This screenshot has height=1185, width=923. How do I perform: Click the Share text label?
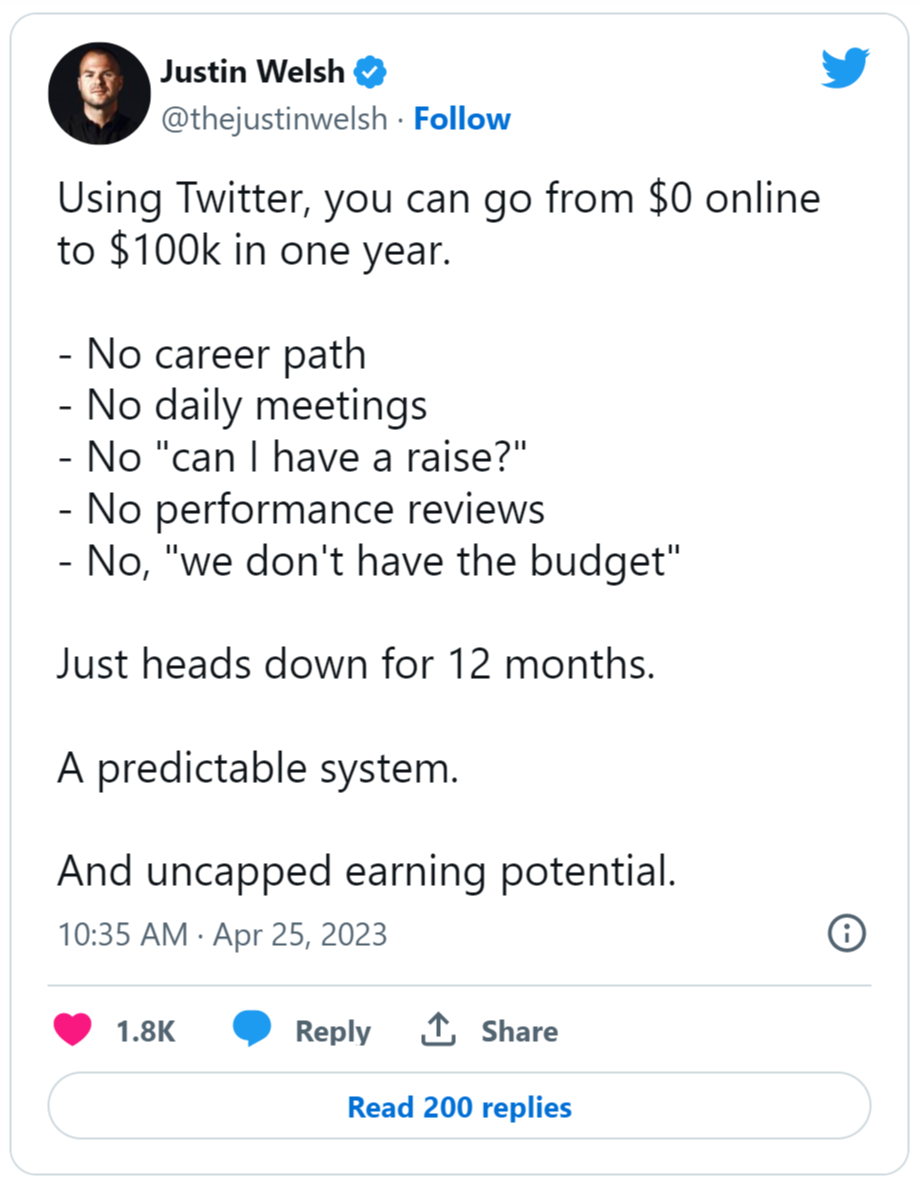point(519,1031)
